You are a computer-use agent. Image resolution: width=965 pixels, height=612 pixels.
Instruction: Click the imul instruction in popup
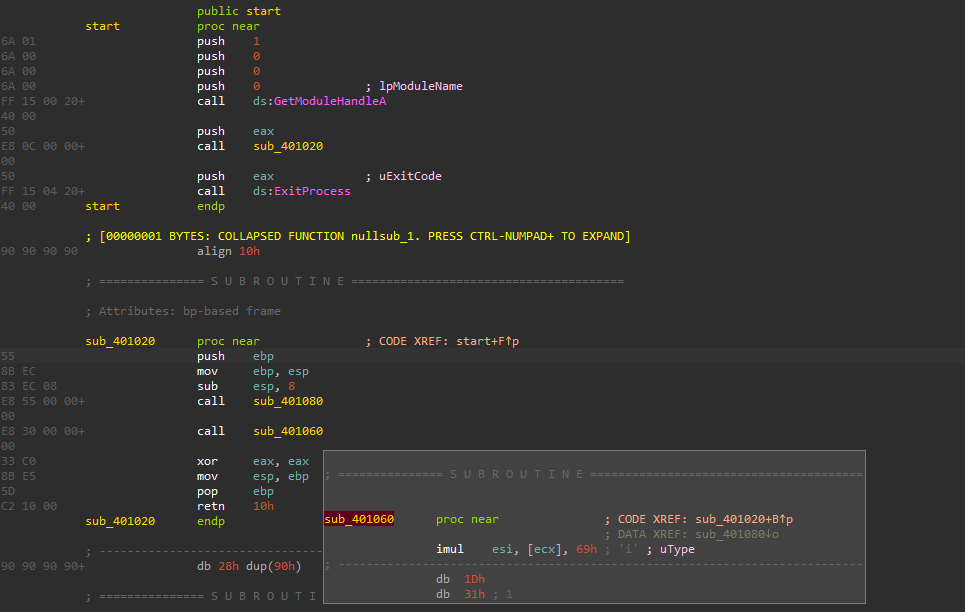(x=516, y=549)
